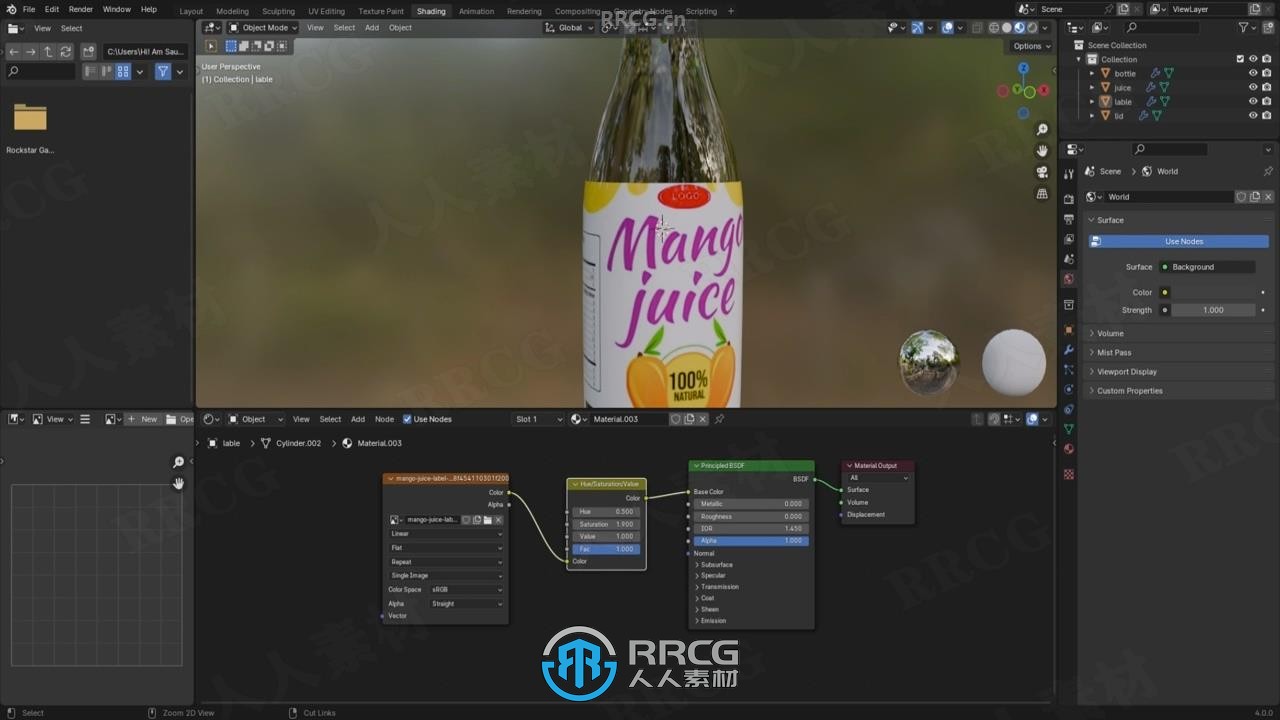
Task: Open the outliner filter dropdown
Action: coord(1248,28)
